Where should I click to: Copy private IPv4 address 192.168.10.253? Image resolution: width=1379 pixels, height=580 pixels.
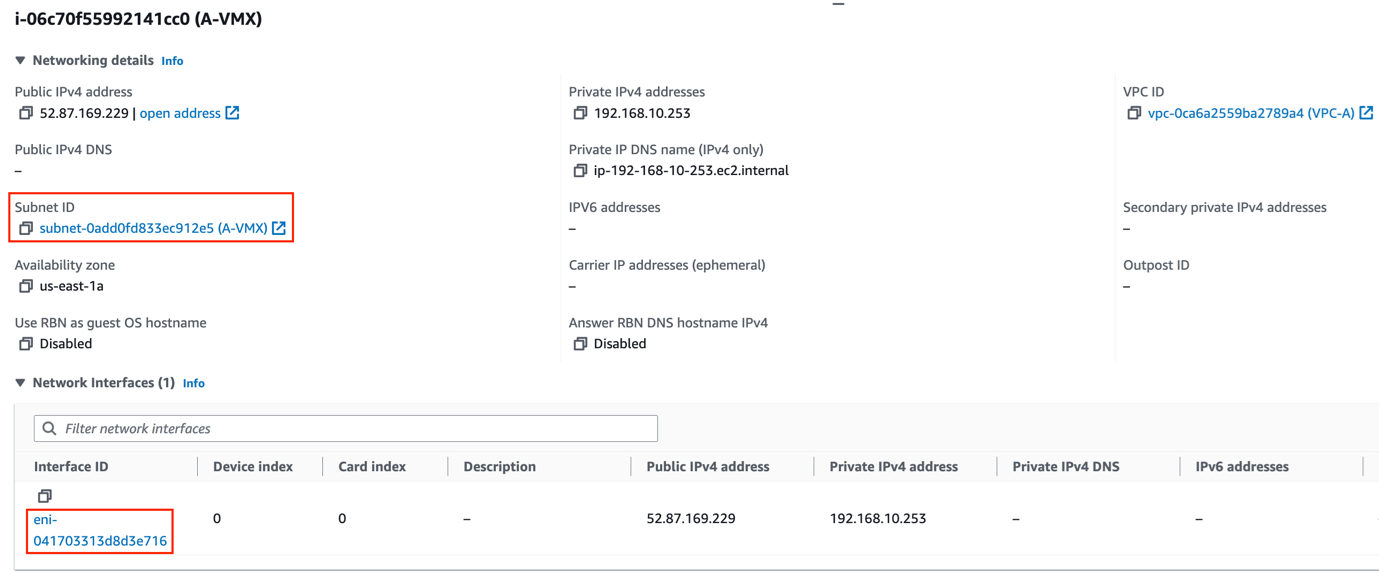580,114
